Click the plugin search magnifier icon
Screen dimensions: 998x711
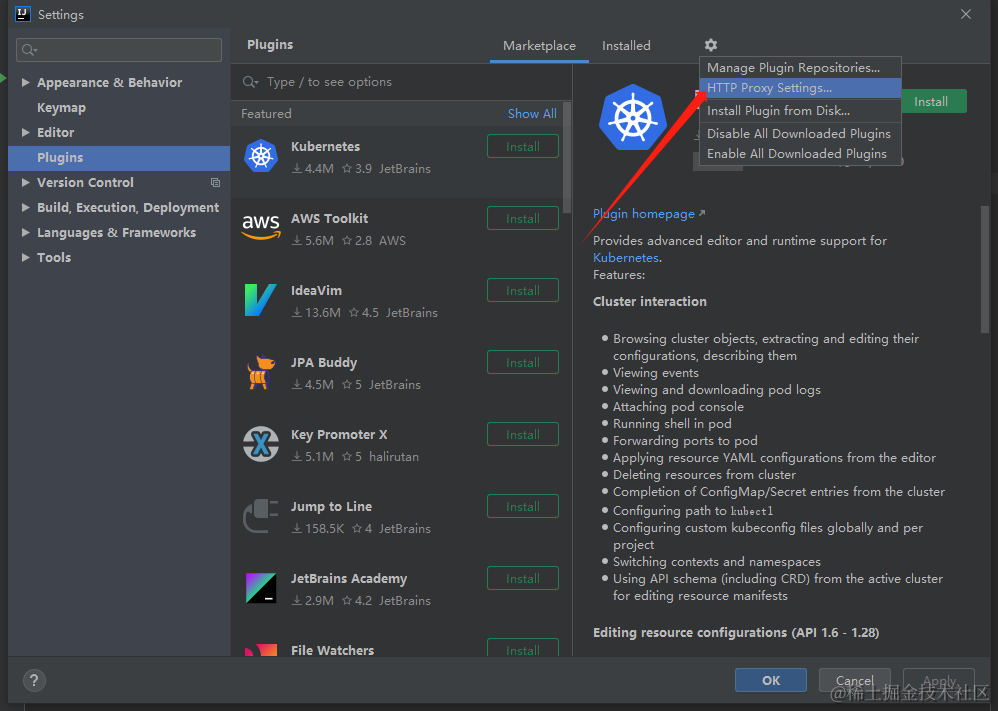tap(250, 81)
